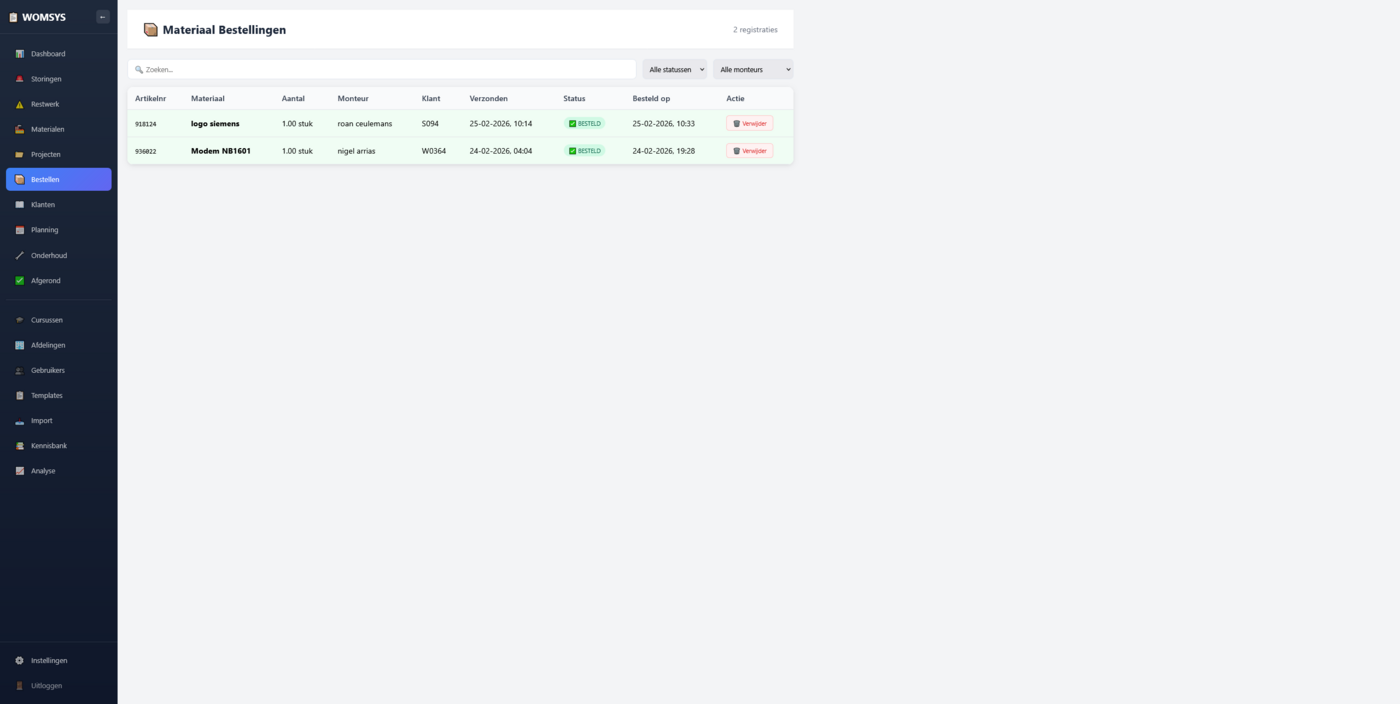Open the Alle statussen dropdown
Screen dimensions: 1400x704
[675, 70]
